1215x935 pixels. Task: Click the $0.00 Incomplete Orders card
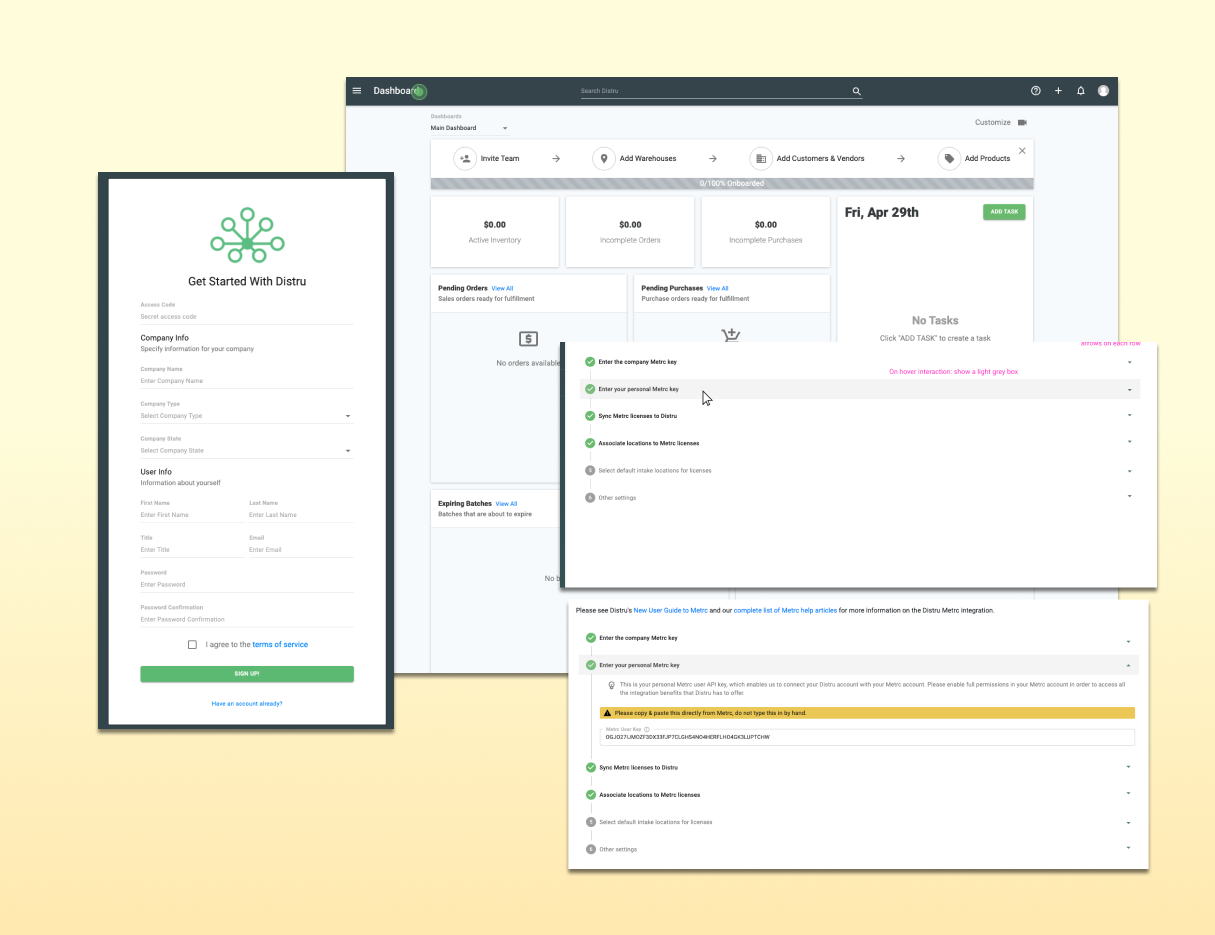630,232
